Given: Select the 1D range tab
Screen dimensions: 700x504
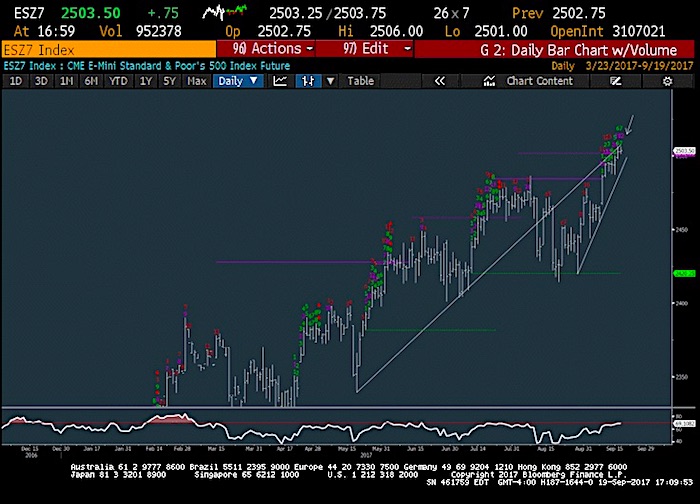Looking at the screenshot, I should click(16, 81).
